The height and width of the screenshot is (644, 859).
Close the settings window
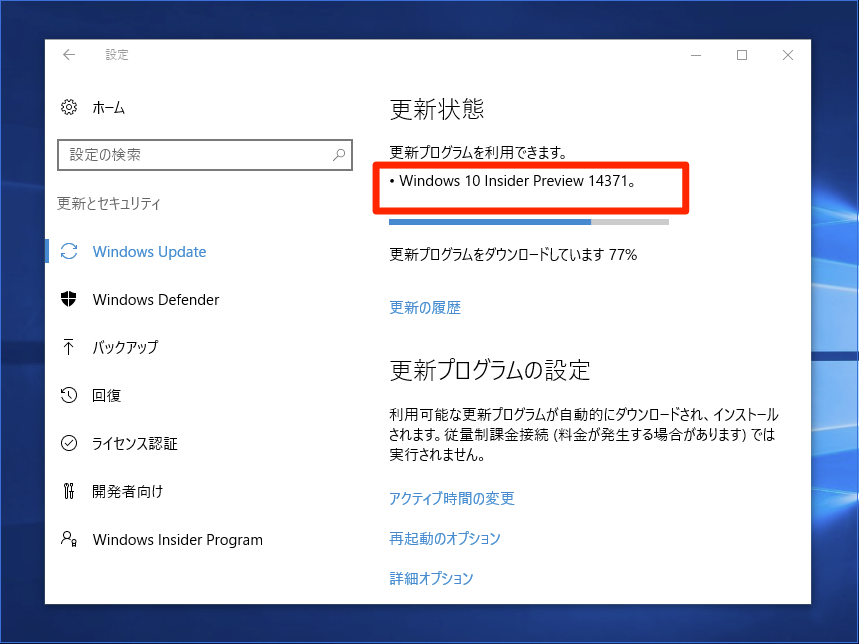[788, 55]
